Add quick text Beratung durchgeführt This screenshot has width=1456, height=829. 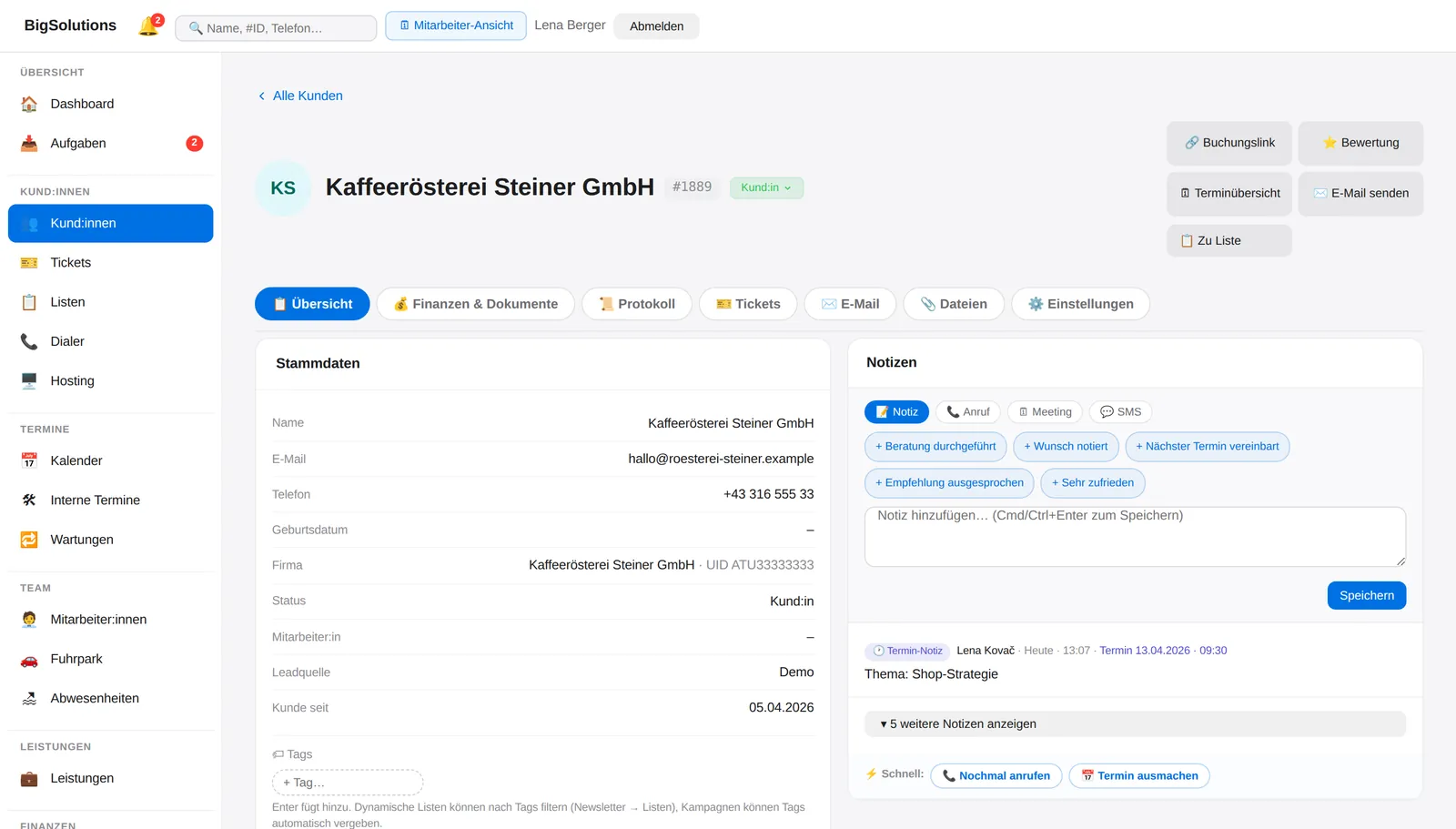pyautogui.click(x=935, y=447)
